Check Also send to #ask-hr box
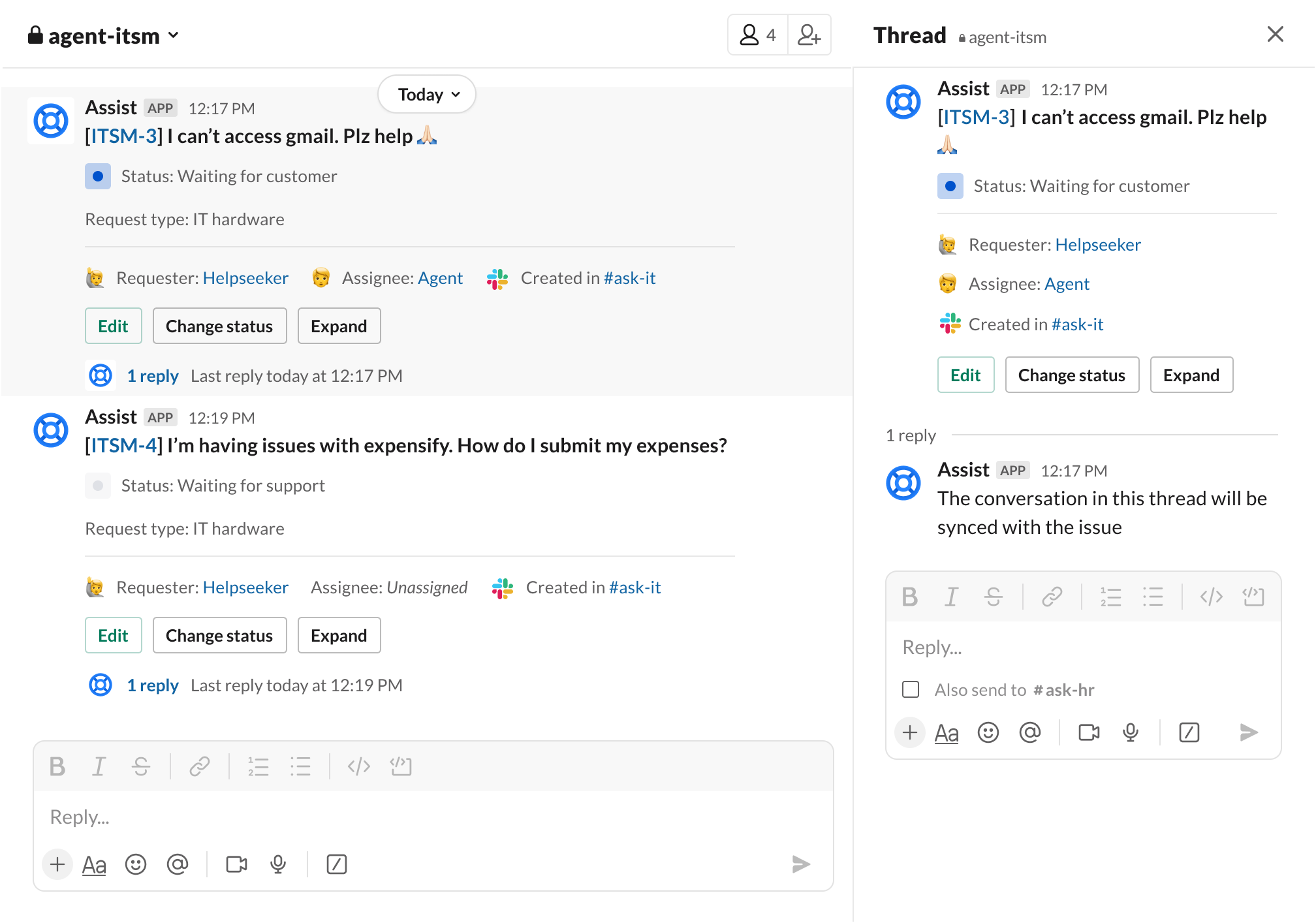 pos(911,689)
